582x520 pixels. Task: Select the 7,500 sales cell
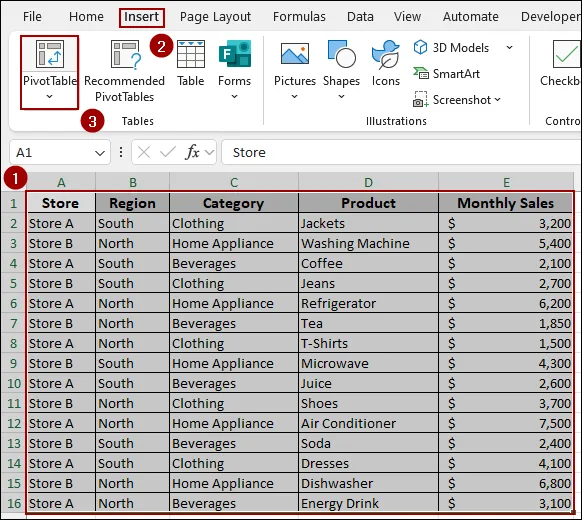pos(506,423)
